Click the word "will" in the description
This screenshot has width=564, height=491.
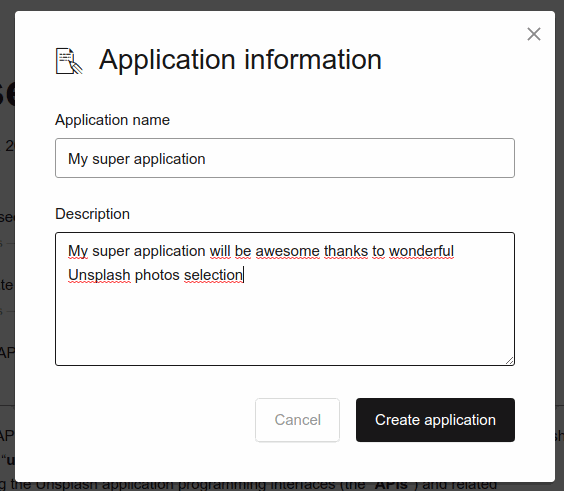(220, 251)
